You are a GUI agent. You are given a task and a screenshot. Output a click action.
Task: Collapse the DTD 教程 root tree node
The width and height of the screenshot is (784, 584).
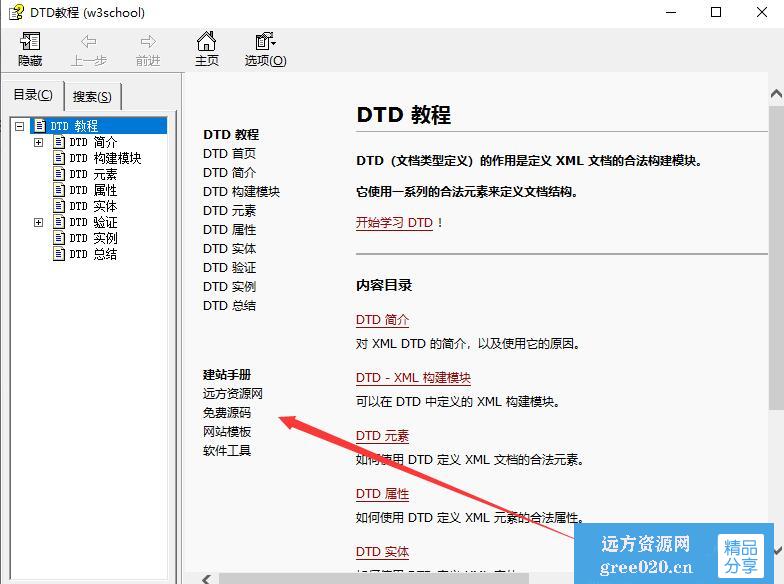20,126
